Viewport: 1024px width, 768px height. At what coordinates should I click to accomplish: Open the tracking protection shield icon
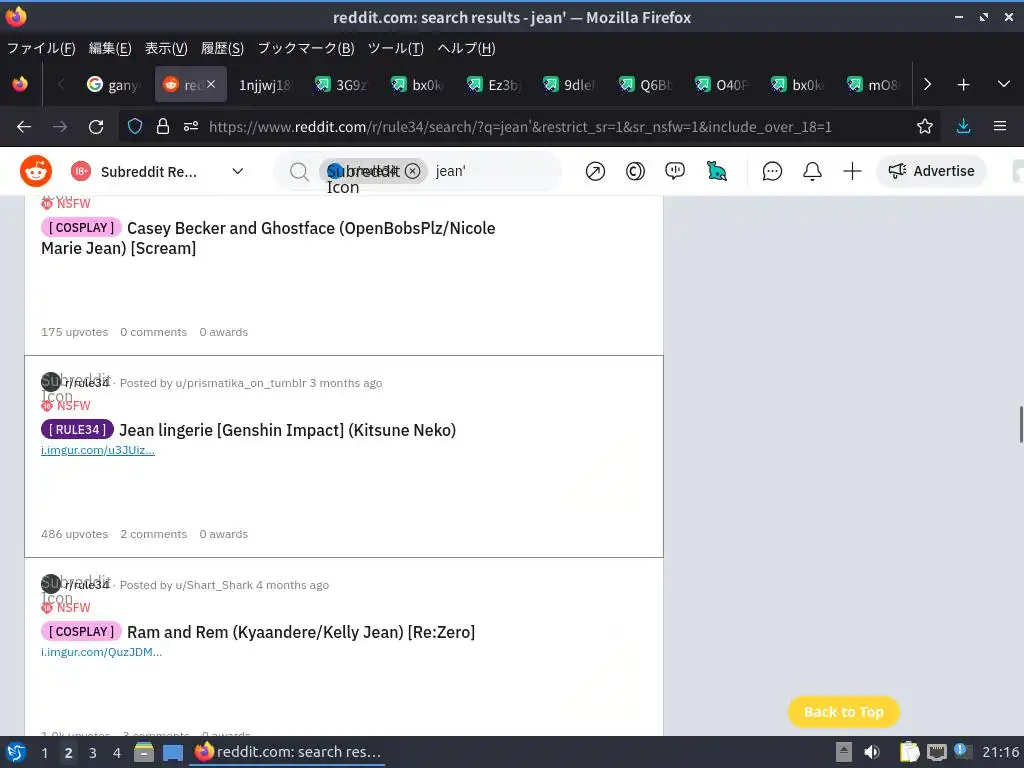[x=135, y=127]
